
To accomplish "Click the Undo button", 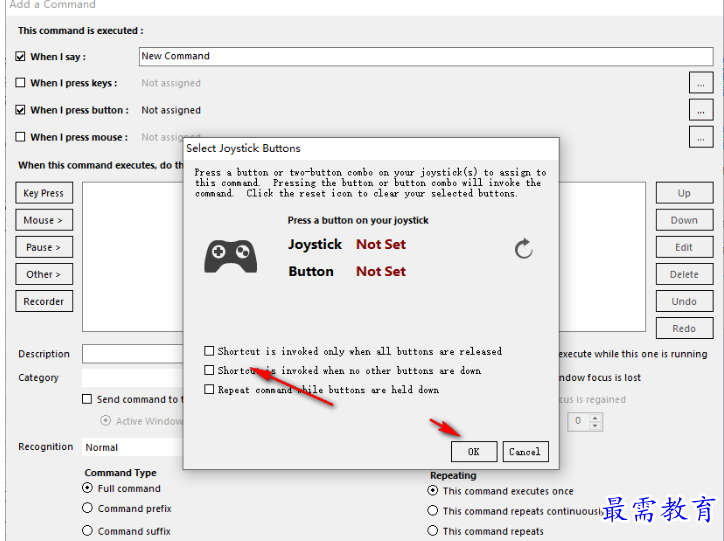I will tap(684, 301).
